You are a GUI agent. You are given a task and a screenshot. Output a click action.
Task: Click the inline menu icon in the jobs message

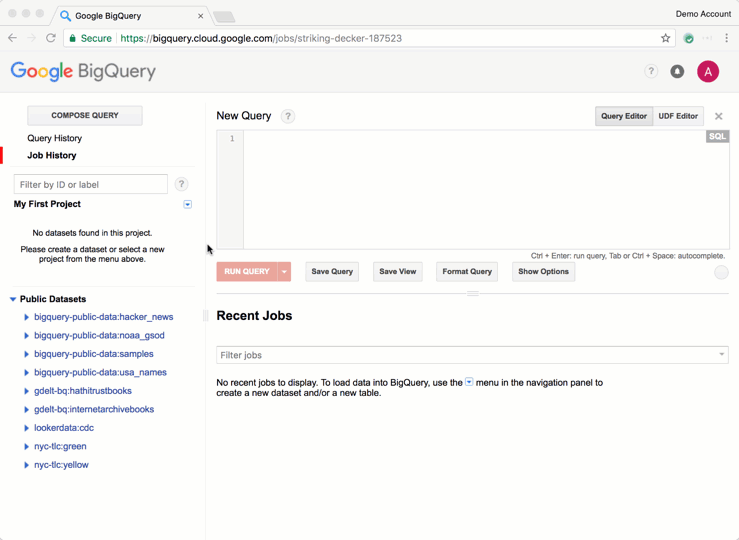[x=469, y=382]
